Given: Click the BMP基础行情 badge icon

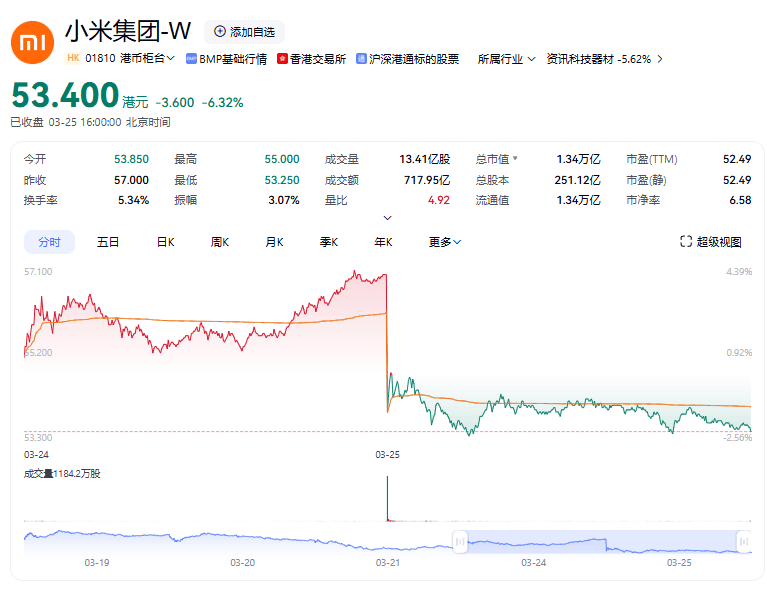Looking at the screenshot, I should 191,59.
